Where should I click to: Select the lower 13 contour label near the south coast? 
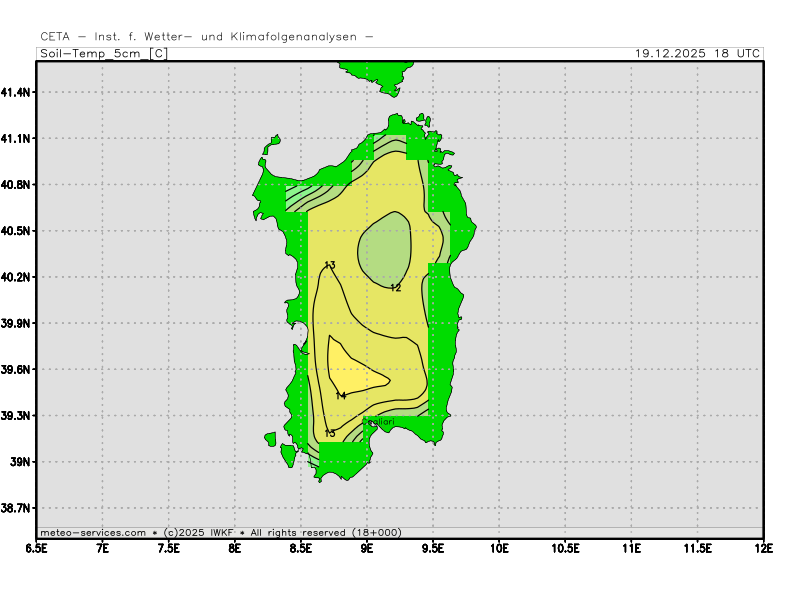pyautogui.click(x=330, y=433)
